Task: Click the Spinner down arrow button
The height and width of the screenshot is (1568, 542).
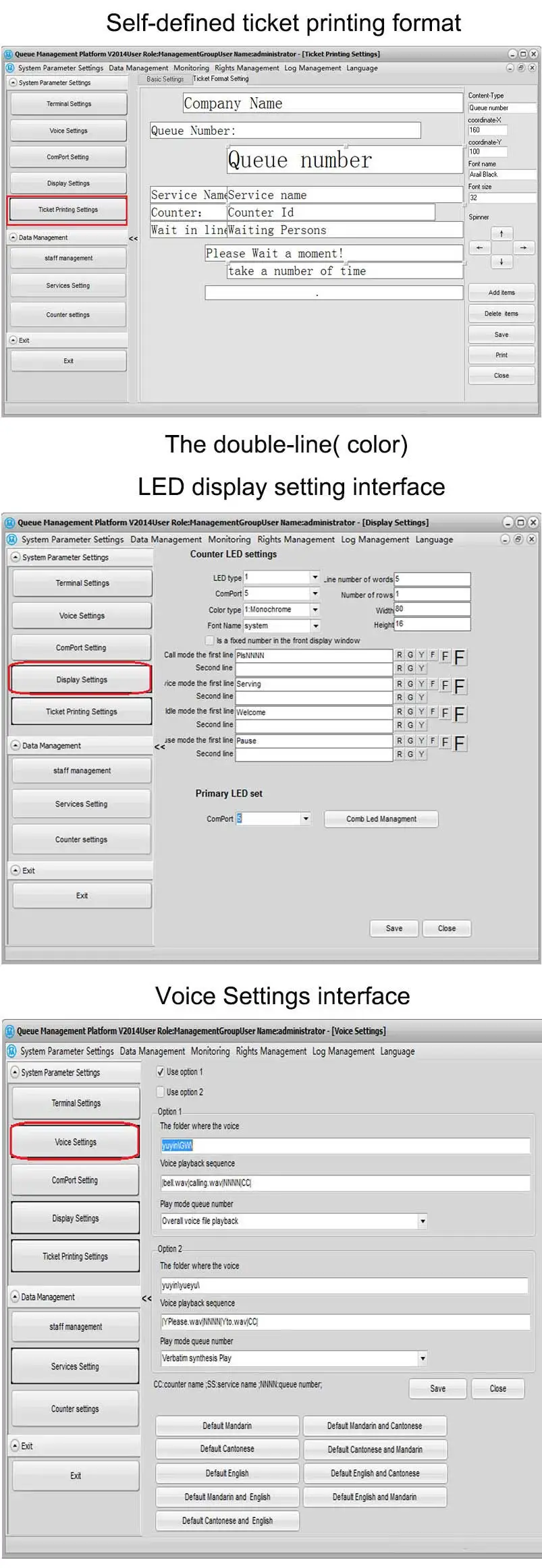Action: coord(501,262)
